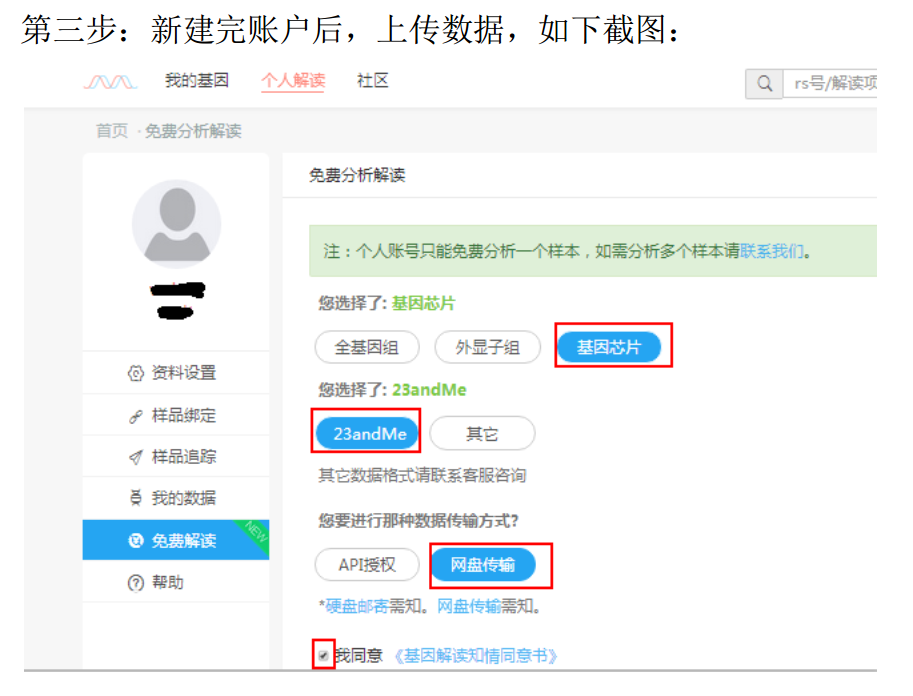This screenshot has width=913, height=696.
Task: Click the wave logo in the header
Action: point(110,82)
